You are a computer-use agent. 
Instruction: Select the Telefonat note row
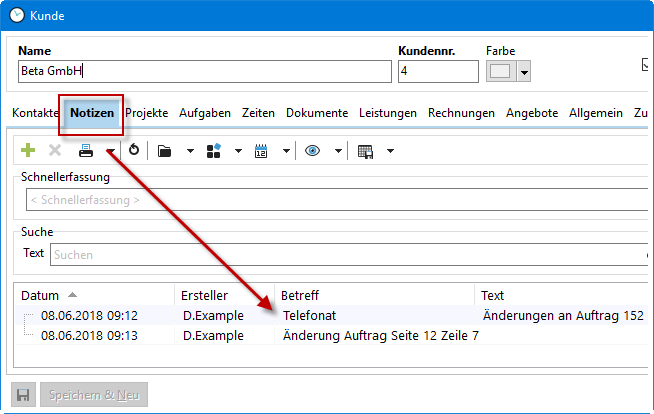click(308, 315)
